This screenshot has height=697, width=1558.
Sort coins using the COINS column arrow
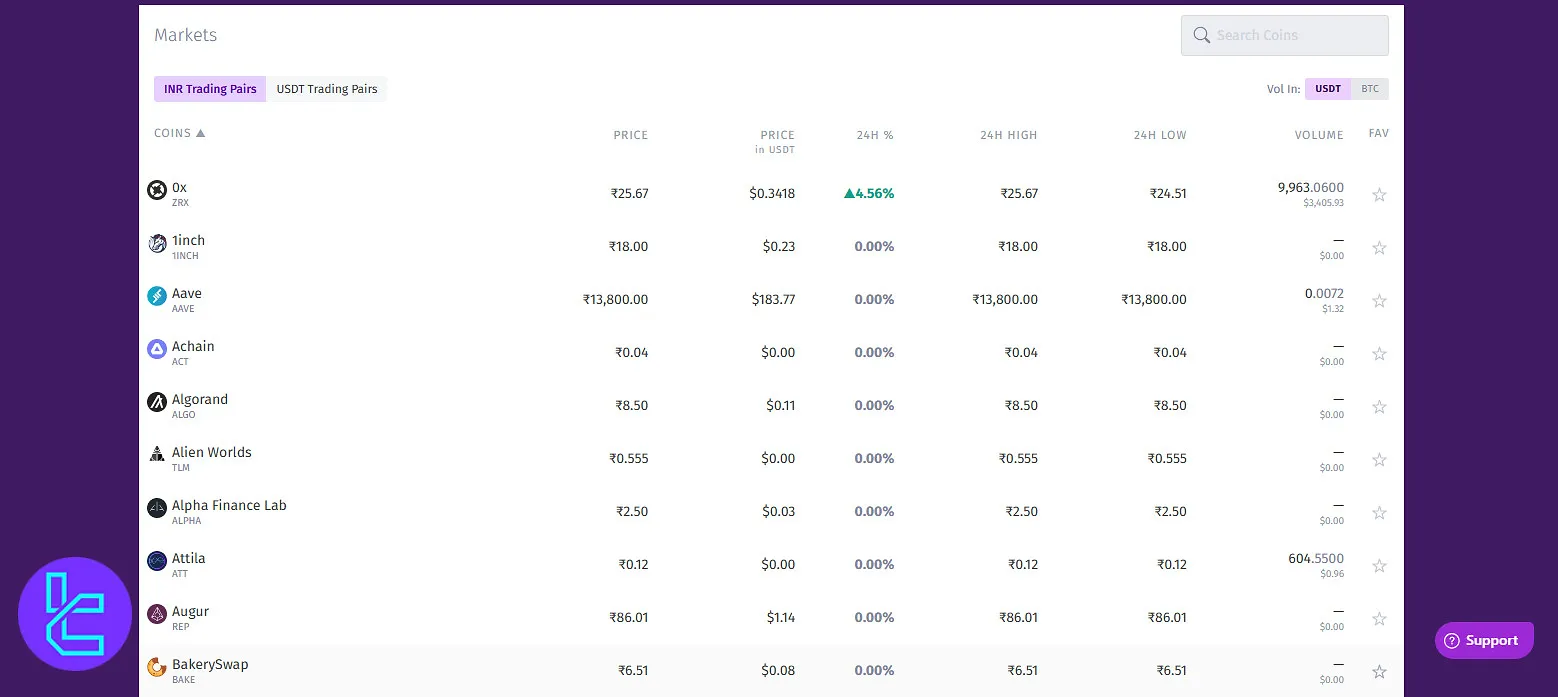pos(201,131)
